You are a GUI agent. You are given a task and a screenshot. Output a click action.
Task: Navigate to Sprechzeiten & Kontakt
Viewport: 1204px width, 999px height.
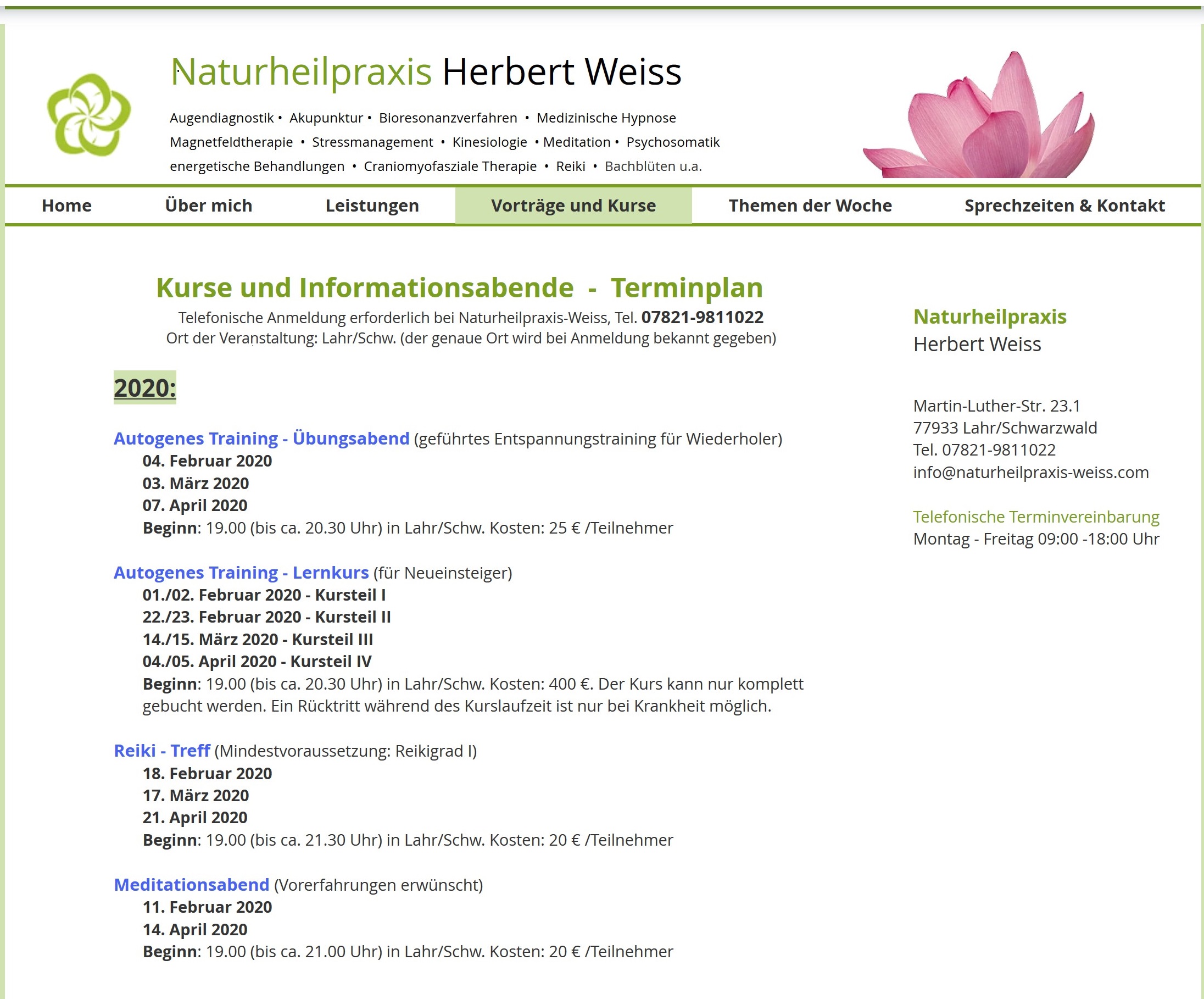(1064, 206)
